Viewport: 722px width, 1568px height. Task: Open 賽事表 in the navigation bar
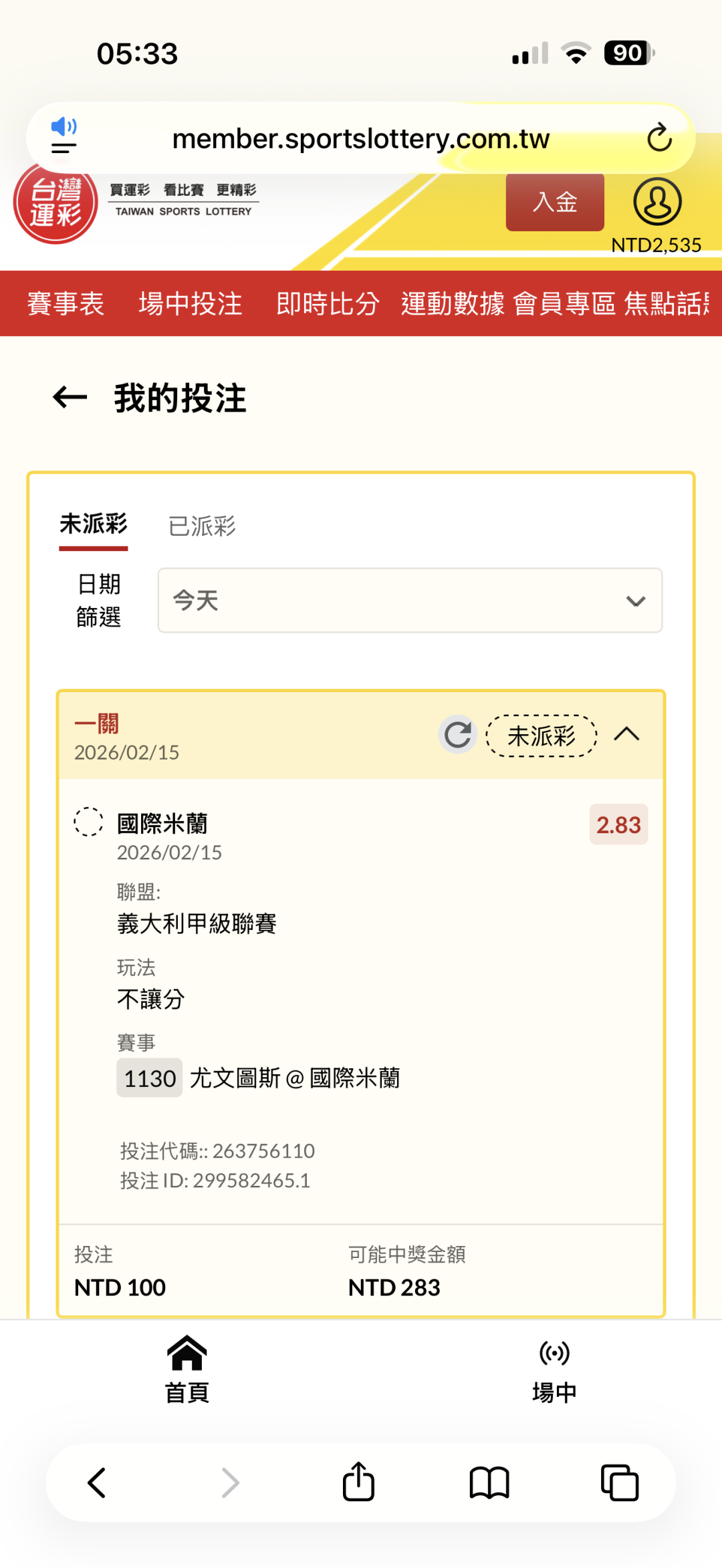pos(66,304)
